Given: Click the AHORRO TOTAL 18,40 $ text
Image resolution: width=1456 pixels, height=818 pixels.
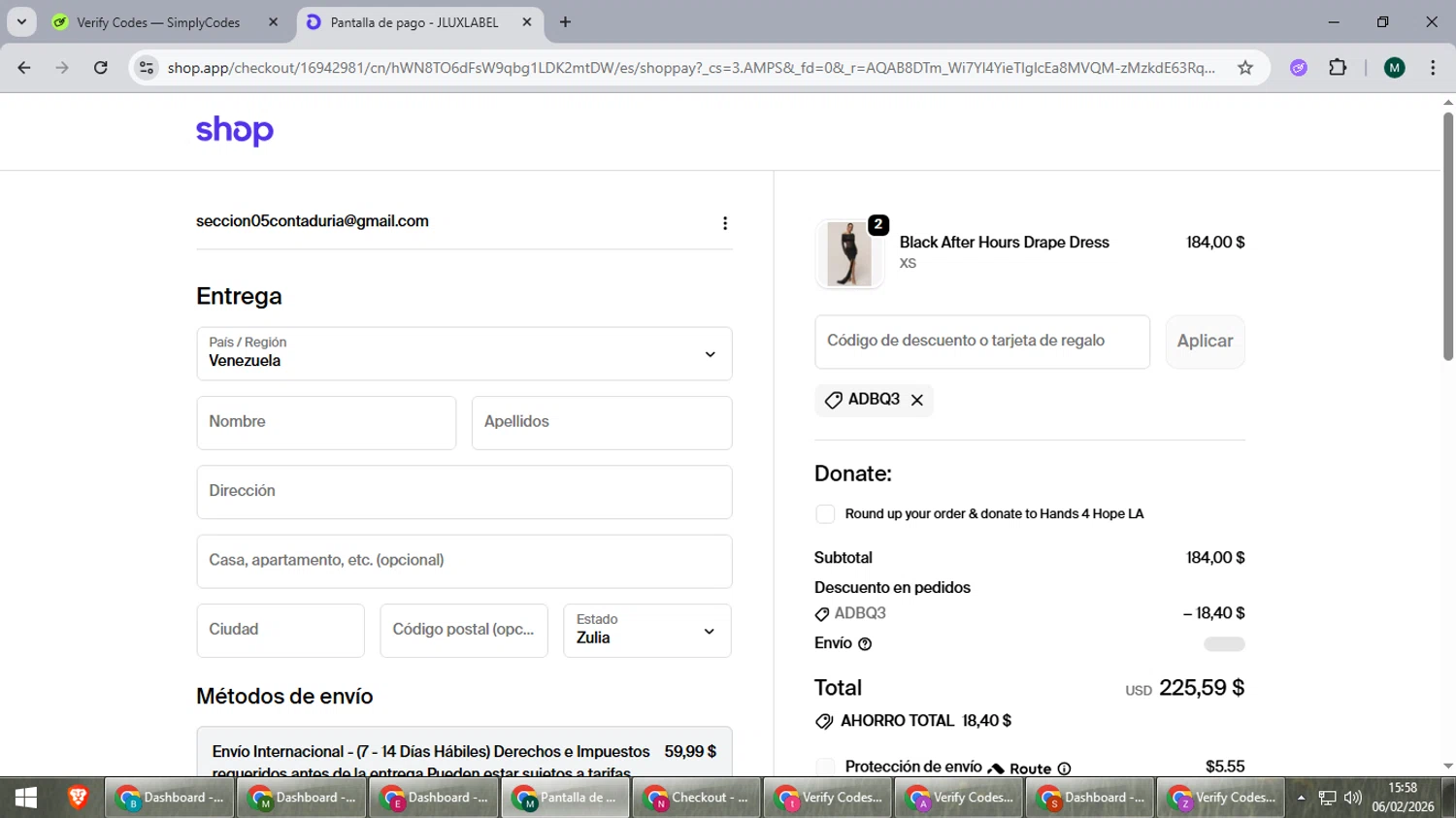Looking at the screenshot, I should 926,721.
